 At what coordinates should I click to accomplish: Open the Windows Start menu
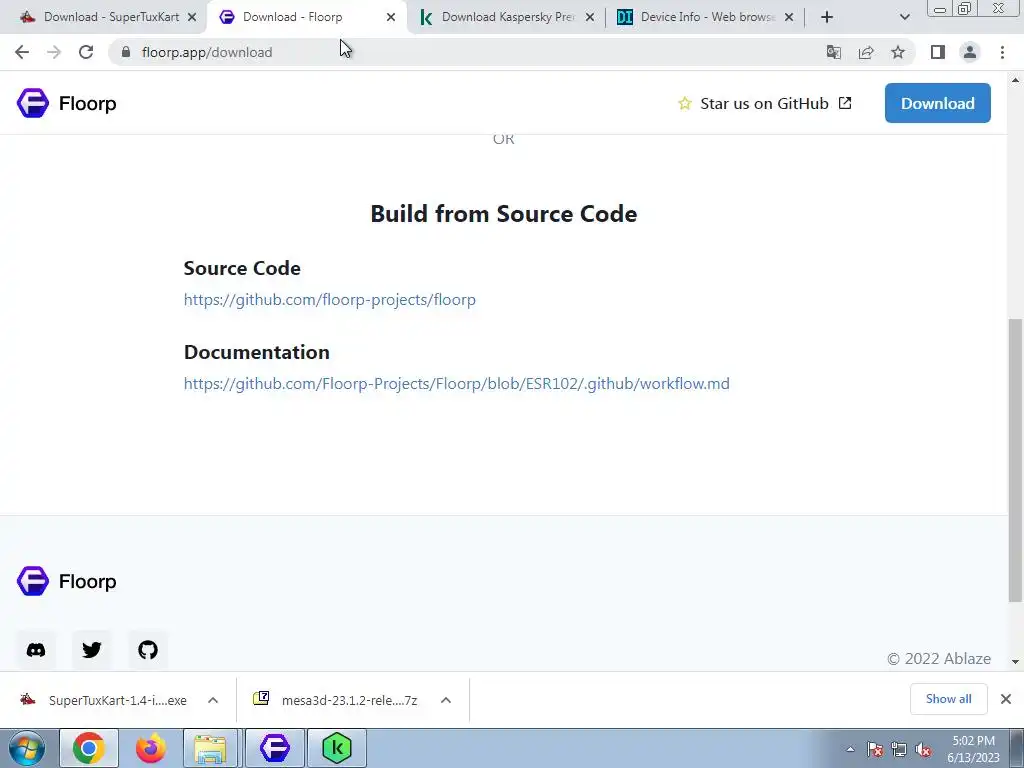coord(27,748)
